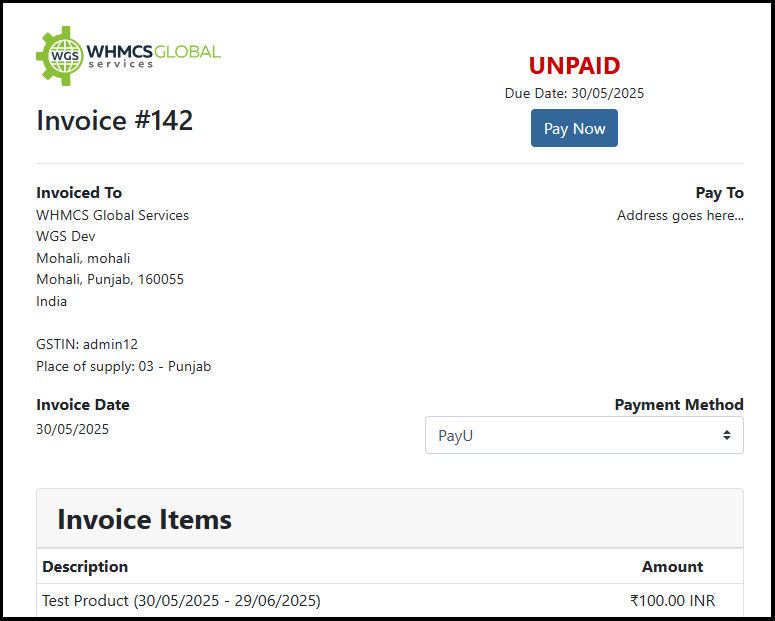Viewport: 775px width, 621px height.
Task: Click the red UNPAID status label
Action: (x=574, y=66)
